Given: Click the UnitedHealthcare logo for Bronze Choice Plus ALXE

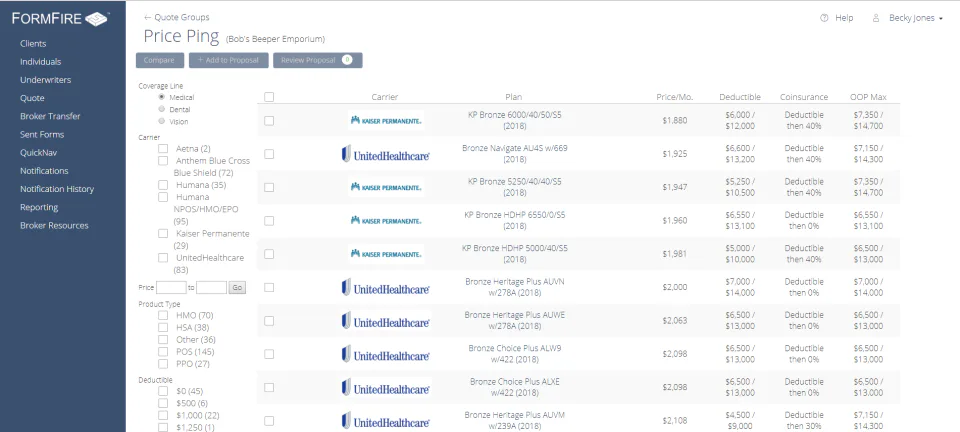Looking at the screenshot, I should (x=386, y=387).
